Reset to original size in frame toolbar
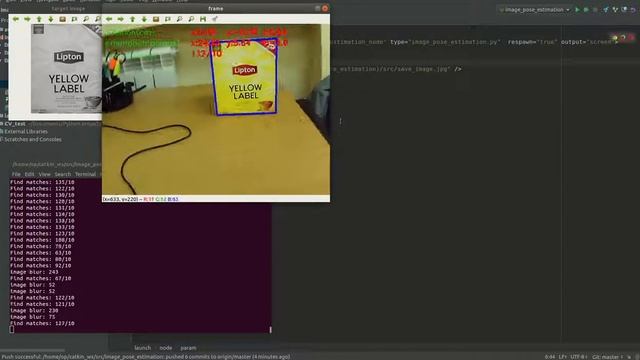 tap(168, 19)
